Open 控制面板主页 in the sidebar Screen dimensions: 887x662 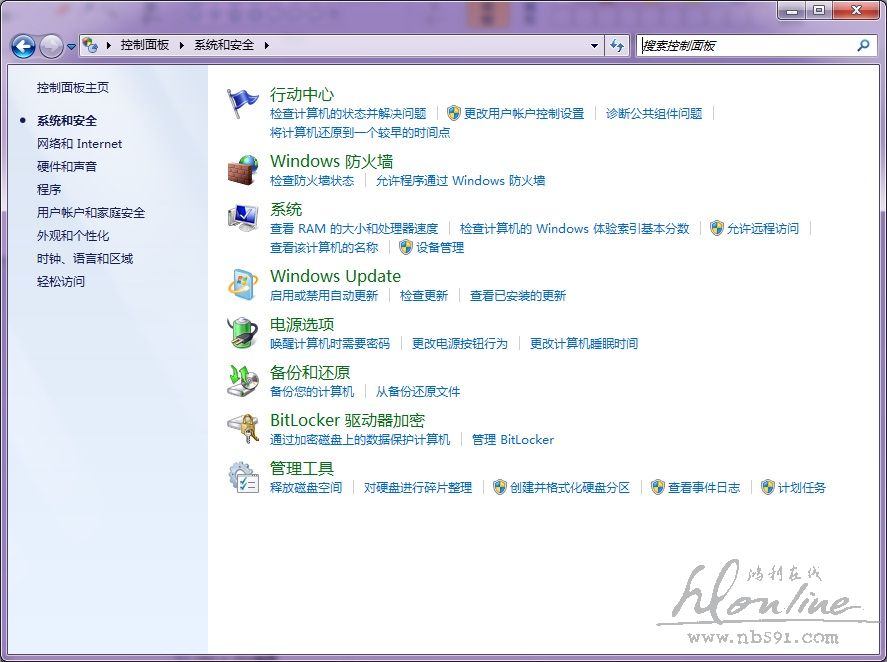73,88
